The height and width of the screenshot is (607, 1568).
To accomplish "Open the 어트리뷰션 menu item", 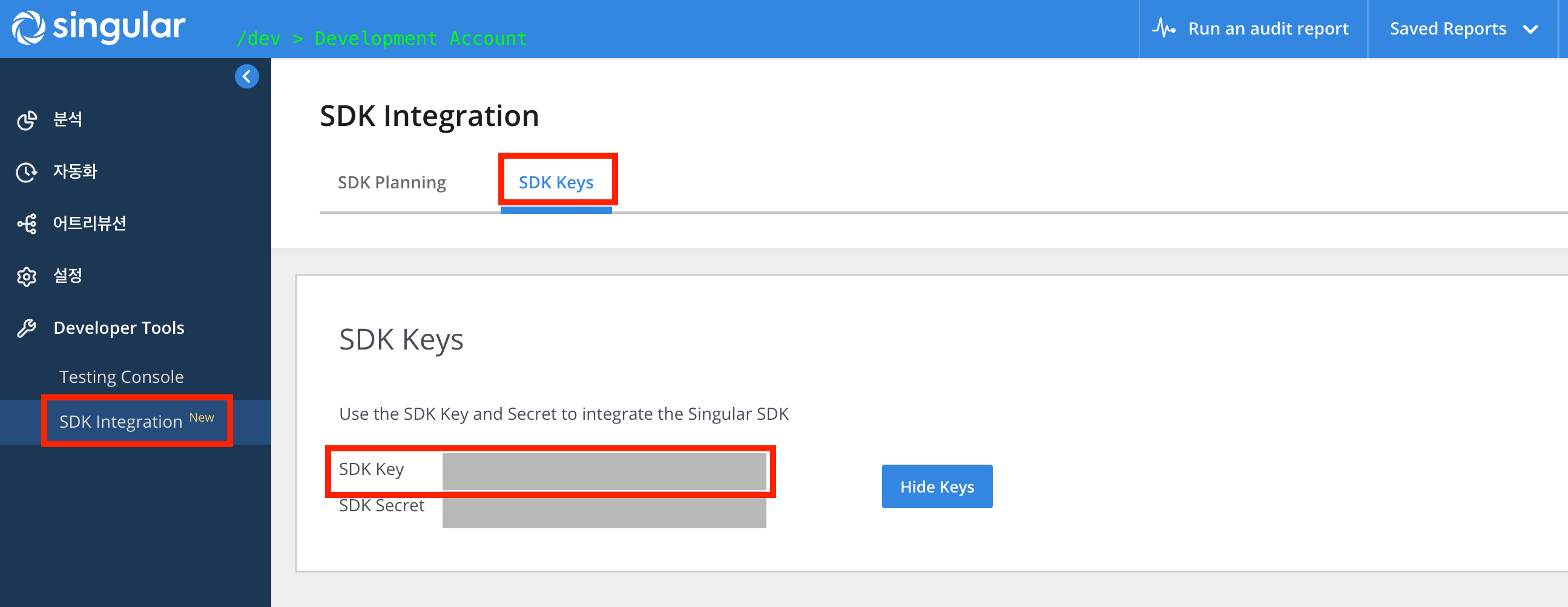I will pos(90,224).
